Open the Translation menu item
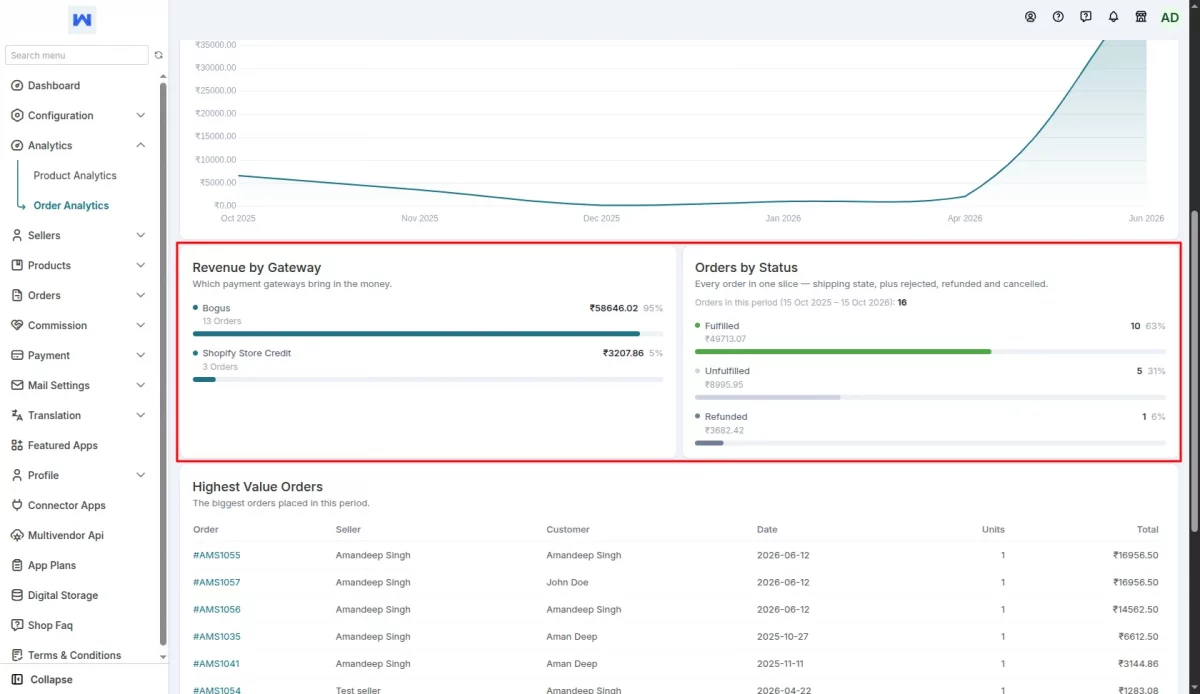 (x=80, y=416)
